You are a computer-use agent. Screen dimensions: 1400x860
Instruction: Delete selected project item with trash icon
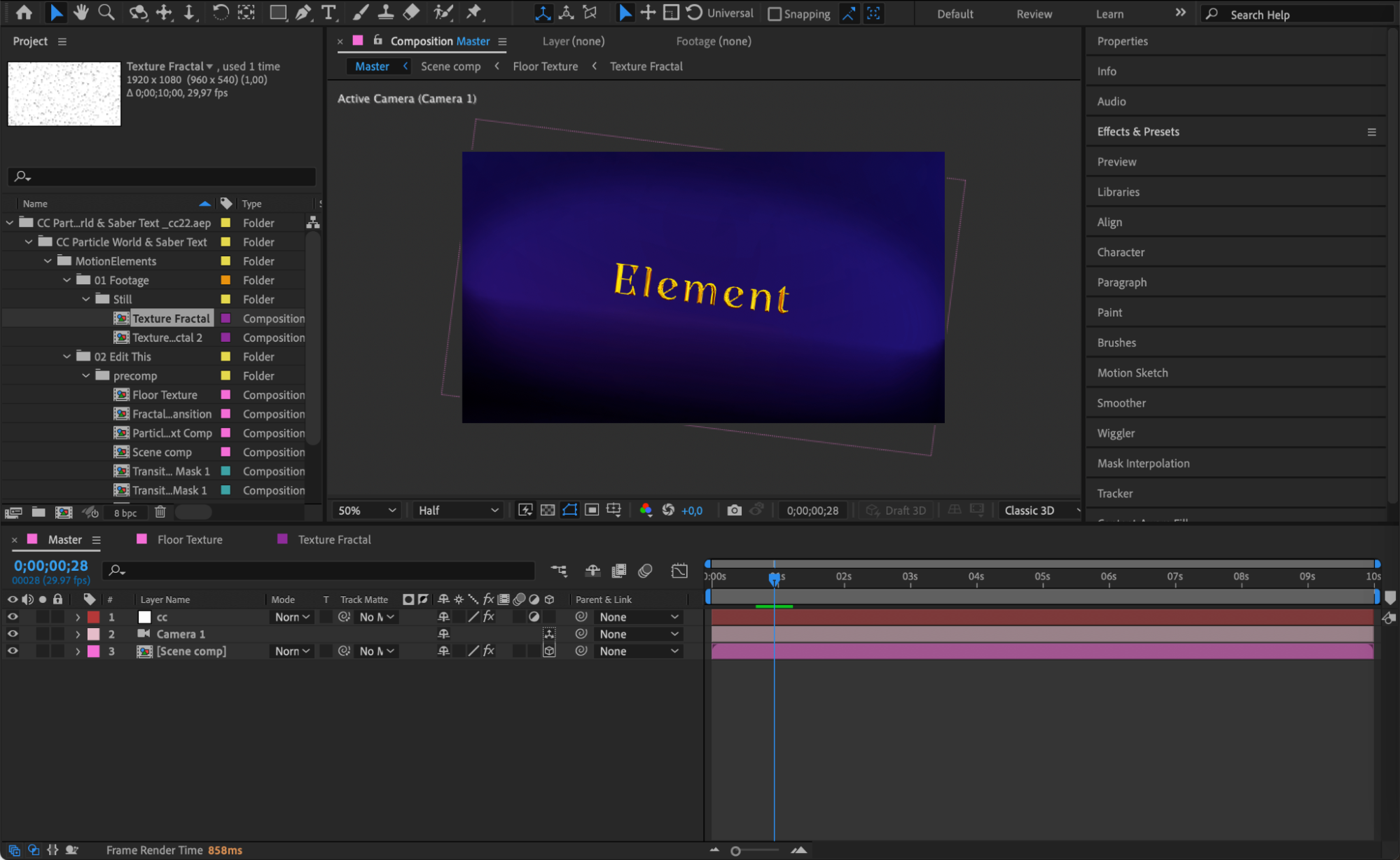point(160,513)
